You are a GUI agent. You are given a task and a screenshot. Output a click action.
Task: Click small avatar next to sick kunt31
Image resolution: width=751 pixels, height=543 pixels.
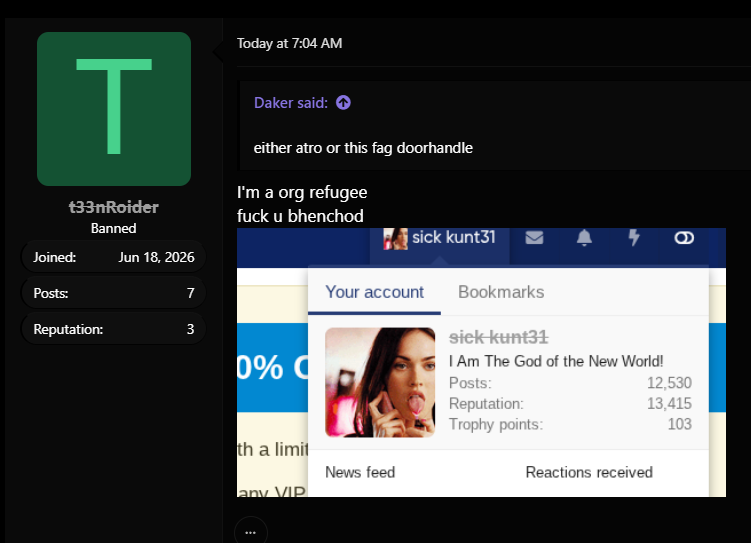395,238
